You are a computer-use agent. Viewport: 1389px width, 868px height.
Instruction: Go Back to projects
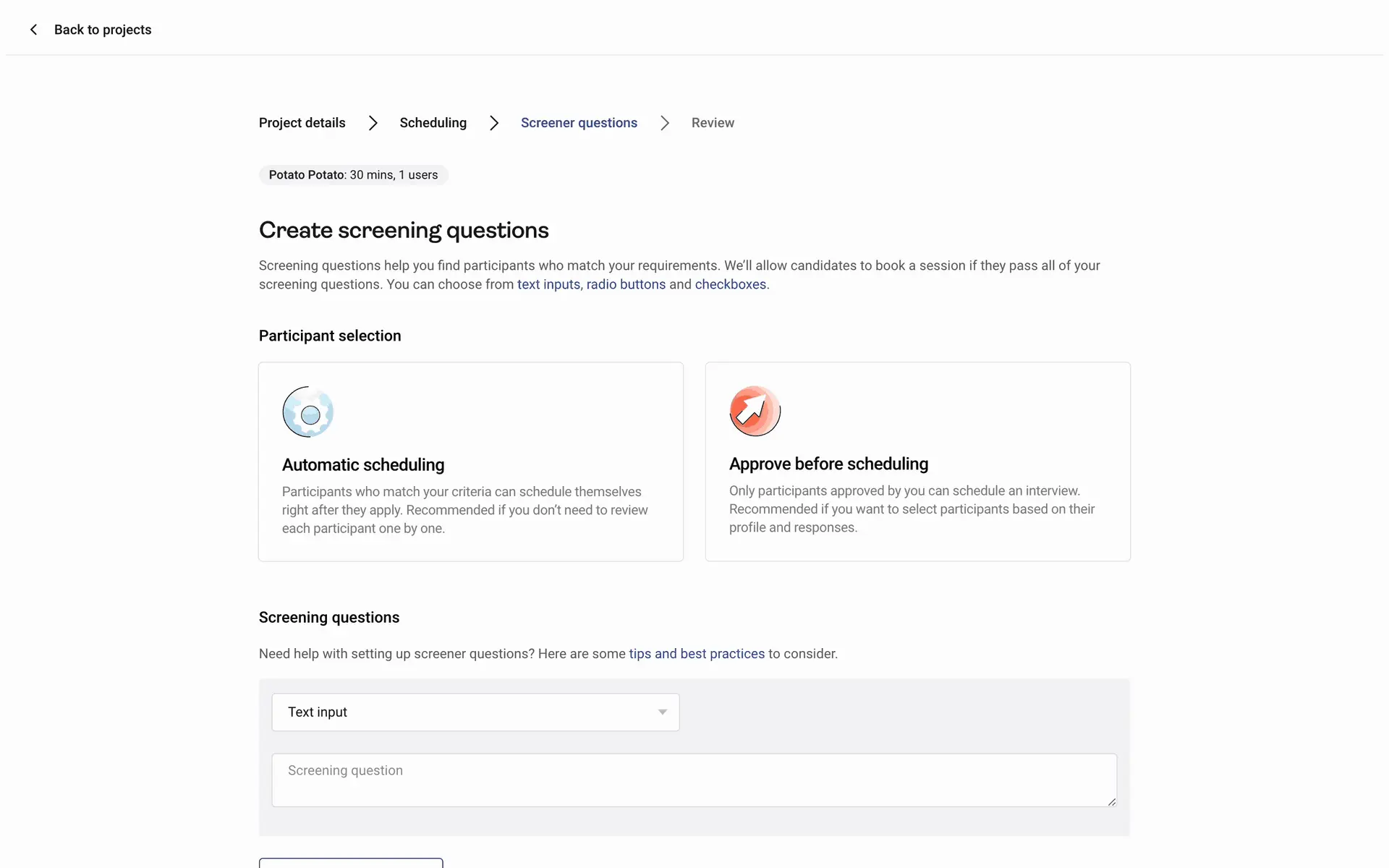tap(103, 30)
